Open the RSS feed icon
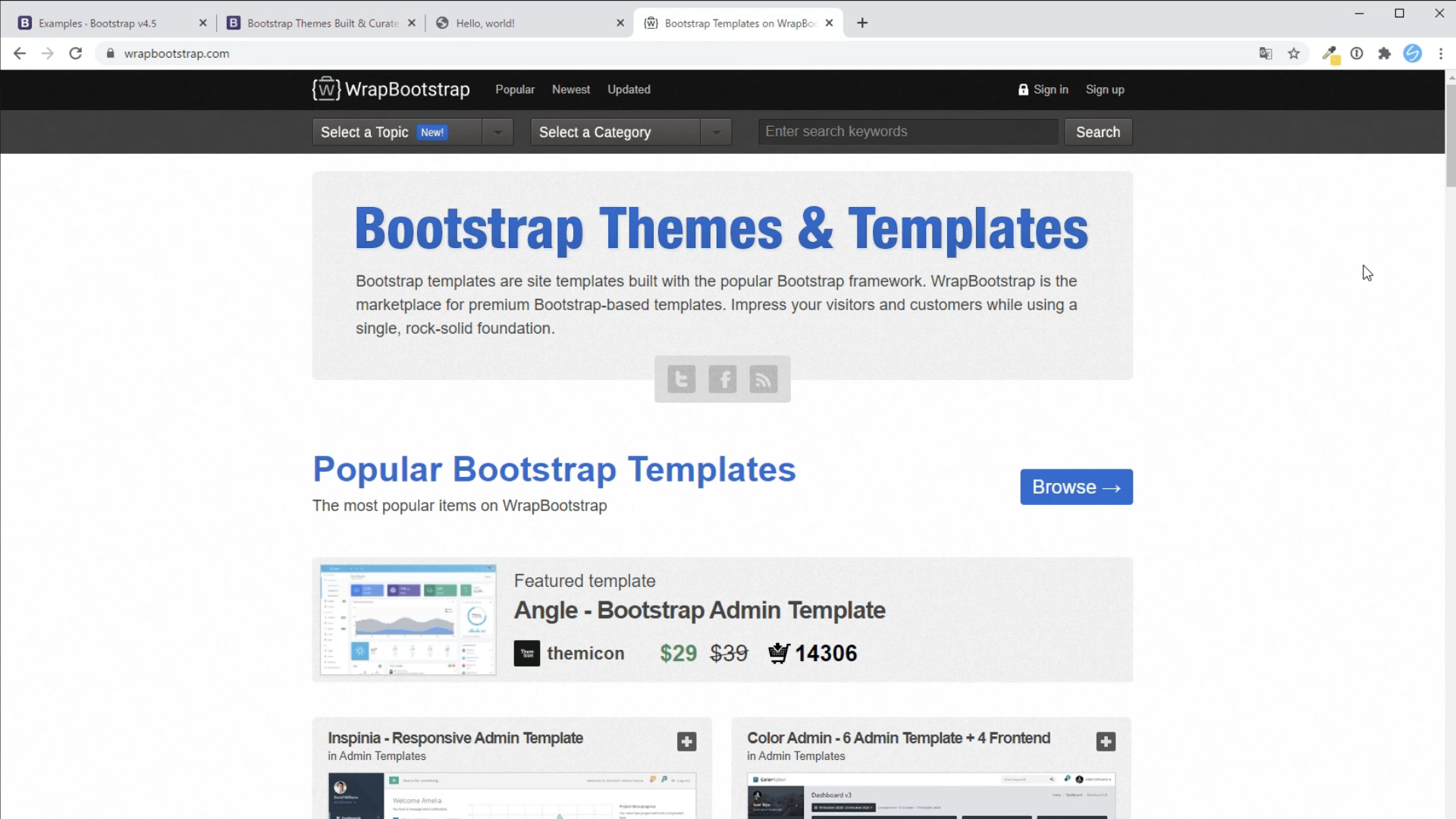Screen dimensions: 1456x819 [x=763, y=378]
